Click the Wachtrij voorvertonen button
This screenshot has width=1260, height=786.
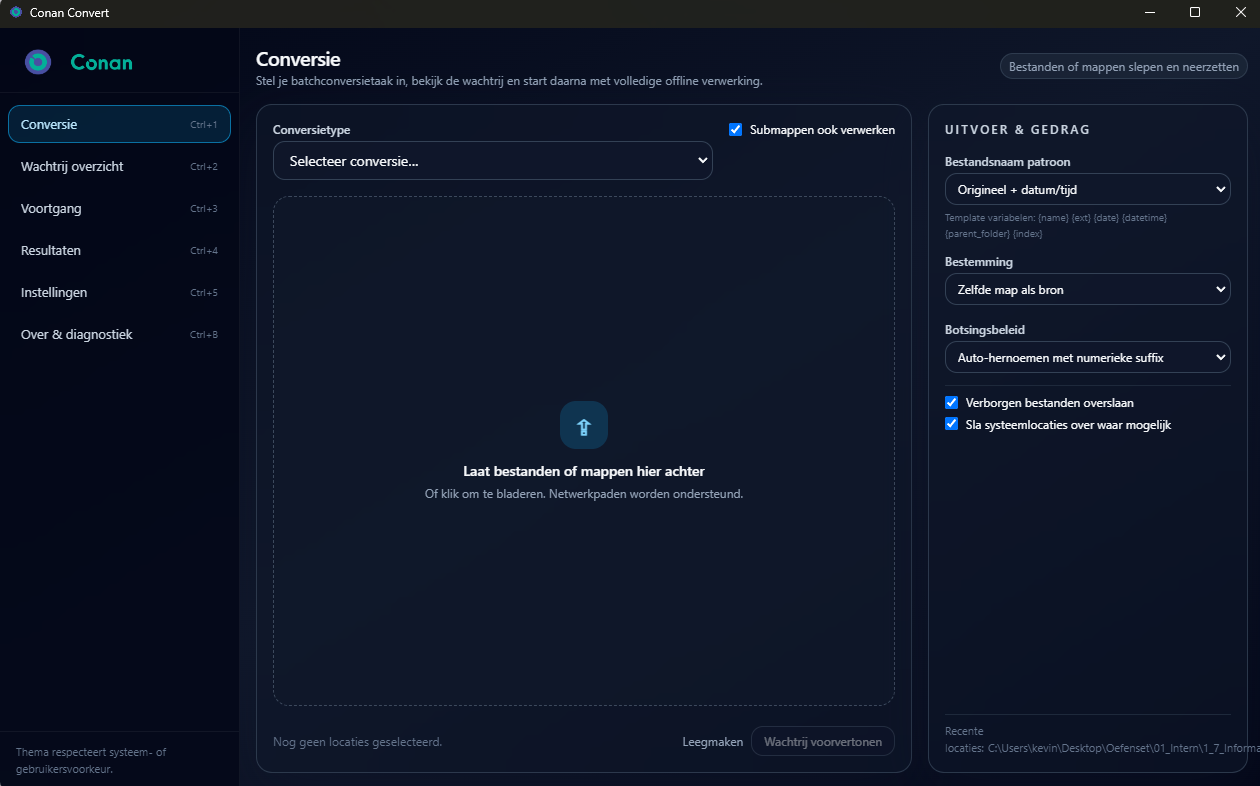pyautogui.click(x=822, y=741)
